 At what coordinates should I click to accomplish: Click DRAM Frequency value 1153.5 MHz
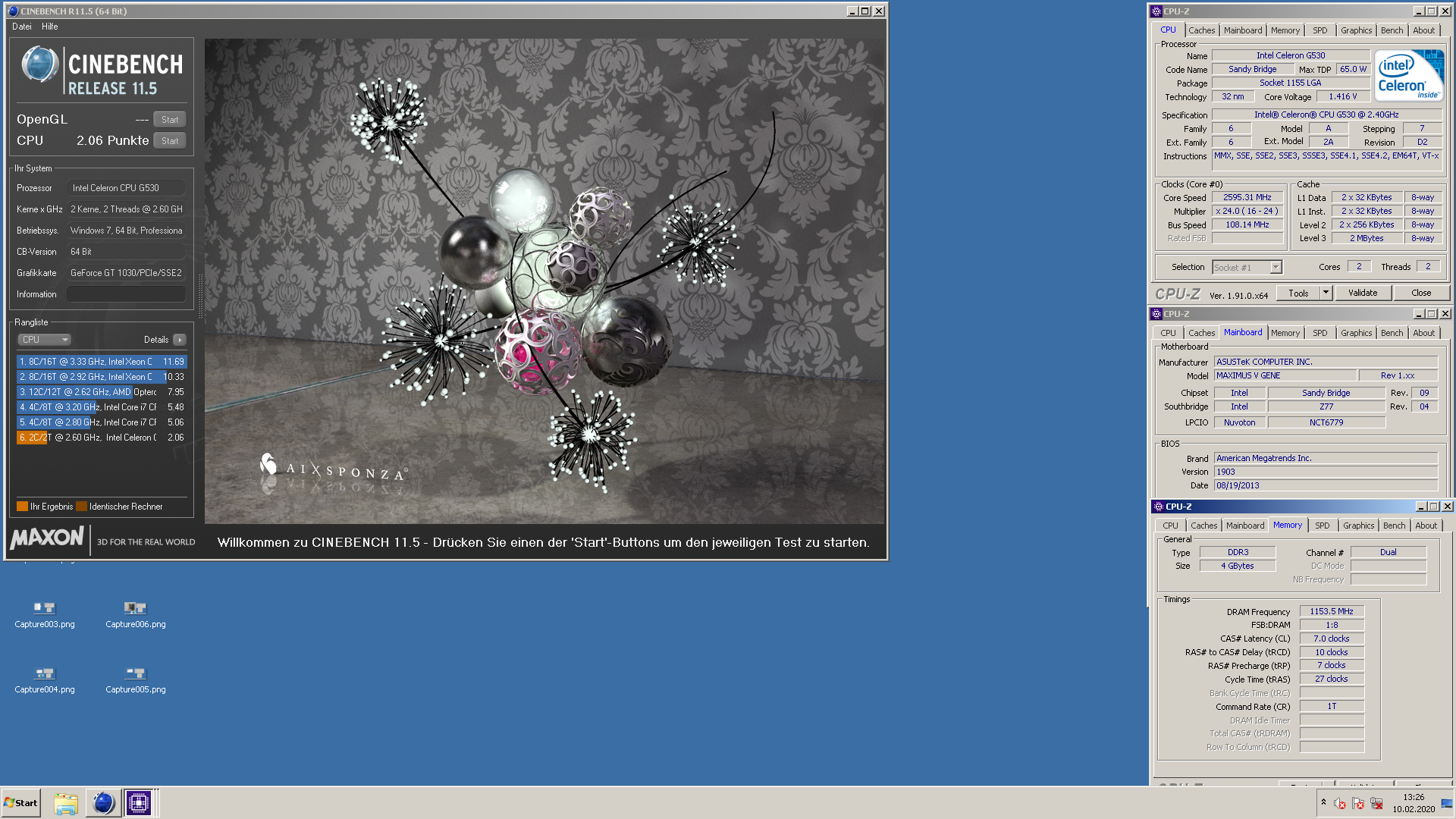coord(1332,611)
